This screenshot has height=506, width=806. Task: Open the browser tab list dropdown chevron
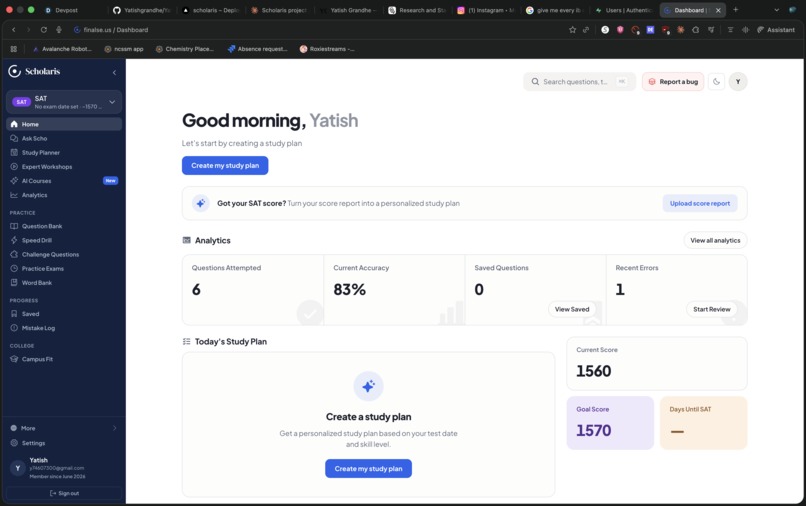click(776, 10)
